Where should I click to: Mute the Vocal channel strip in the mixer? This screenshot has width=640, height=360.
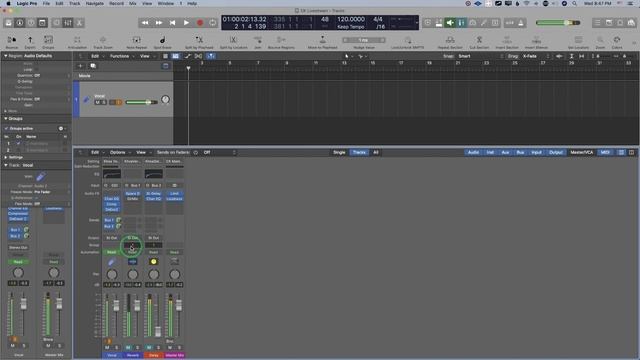[x=107, y=347]
